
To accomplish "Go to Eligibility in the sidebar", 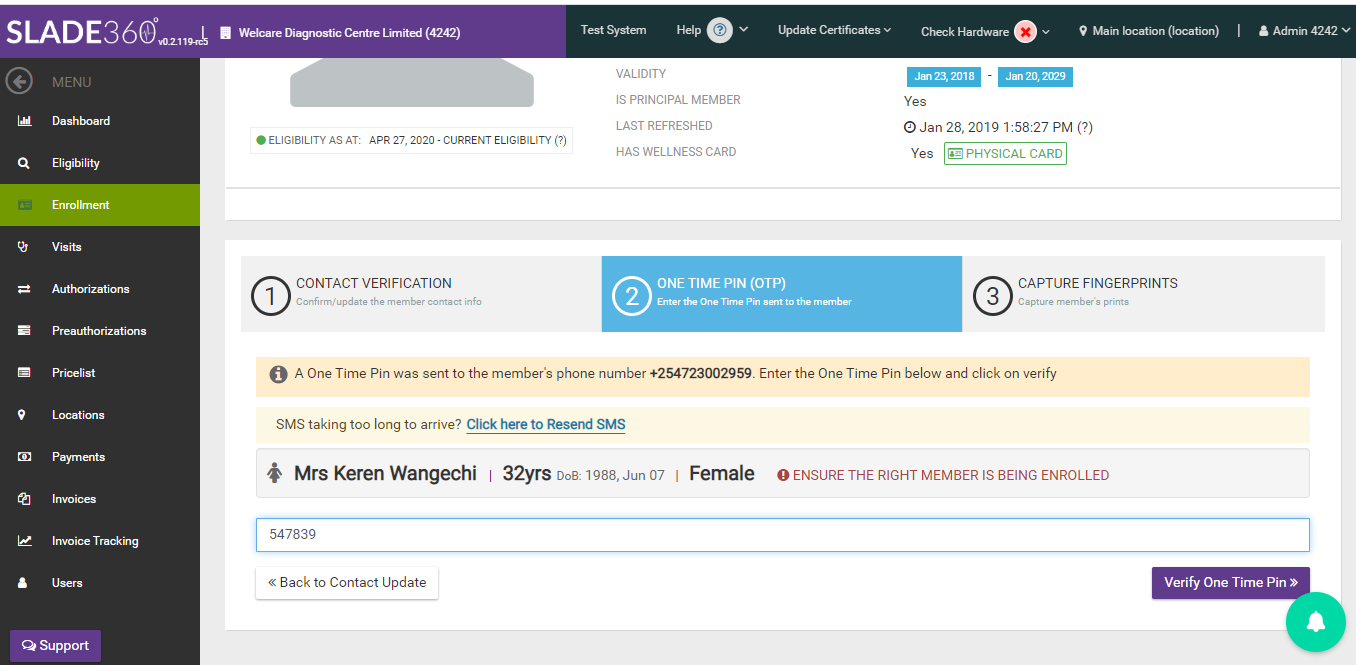I will (x=100, y=163).
